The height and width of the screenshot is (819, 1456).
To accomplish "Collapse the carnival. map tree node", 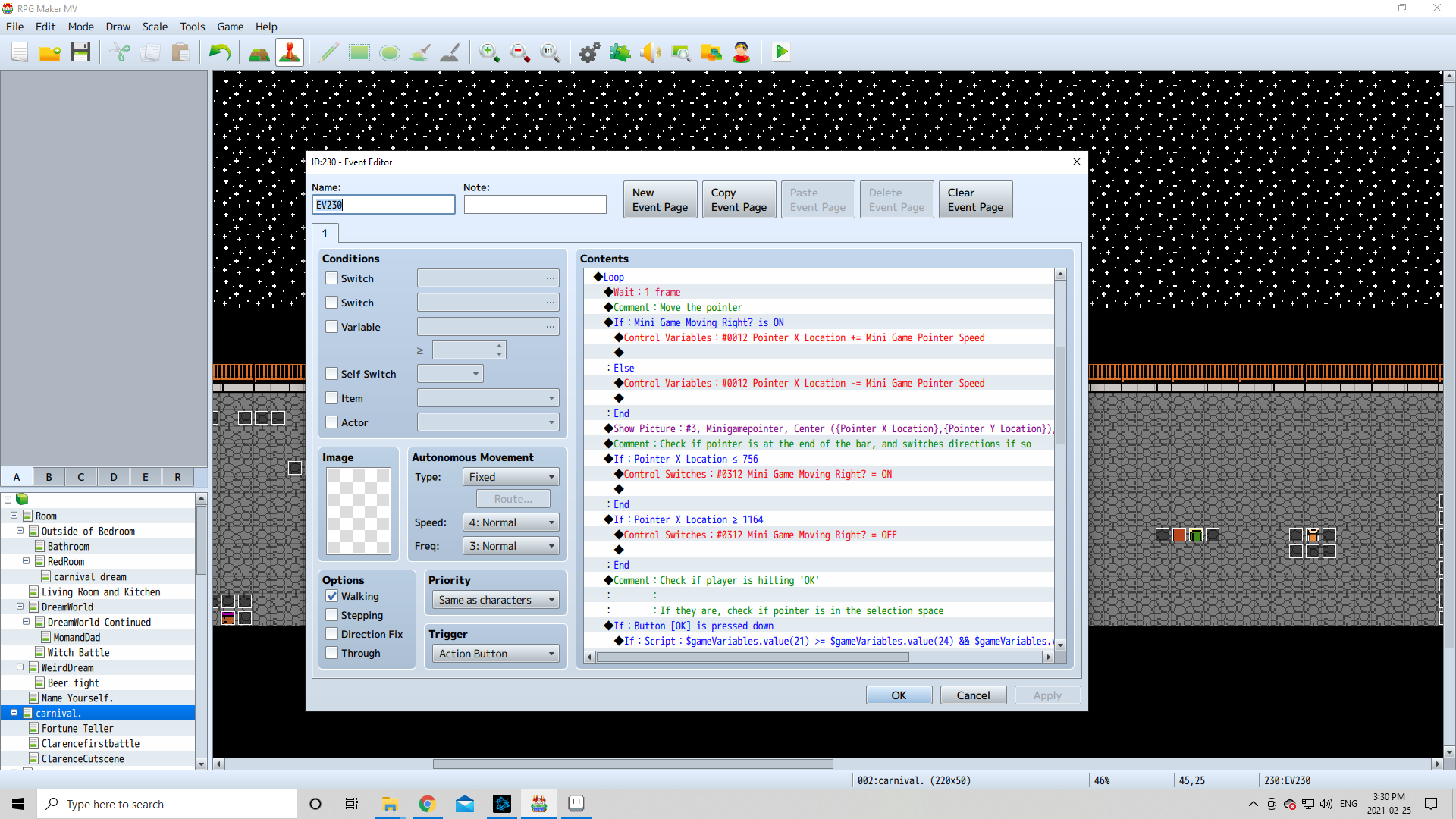I will click(x=14, y=713).
